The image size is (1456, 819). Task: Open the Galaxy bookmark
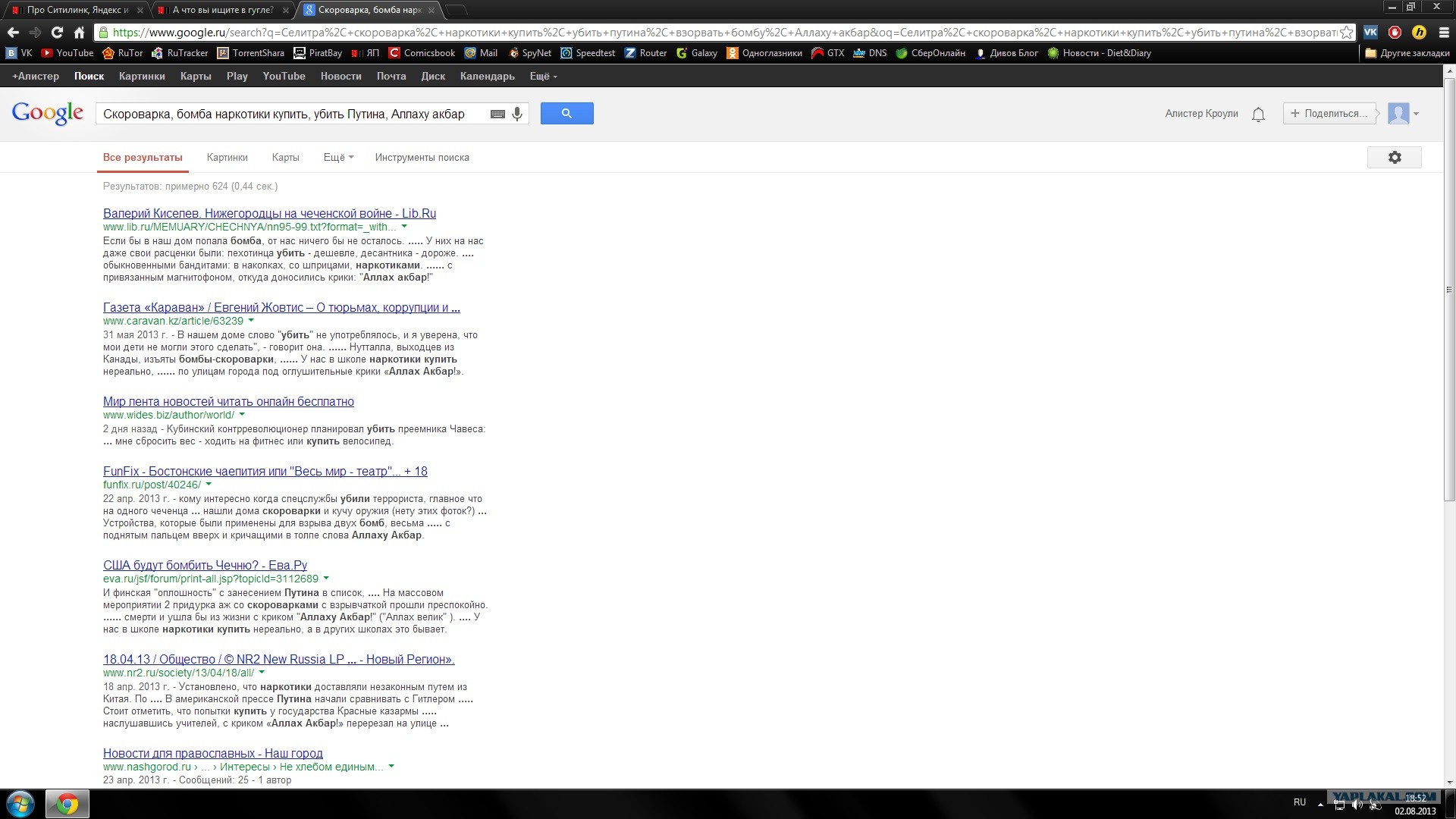click(x=697, y=53)
